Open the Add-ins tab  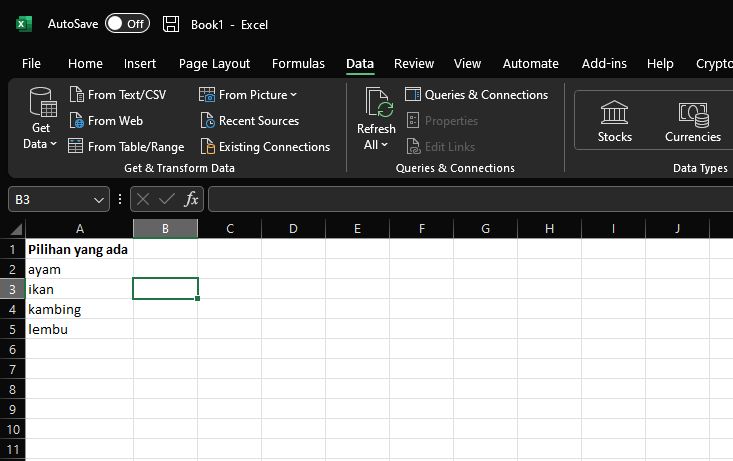tap(604, 64)
